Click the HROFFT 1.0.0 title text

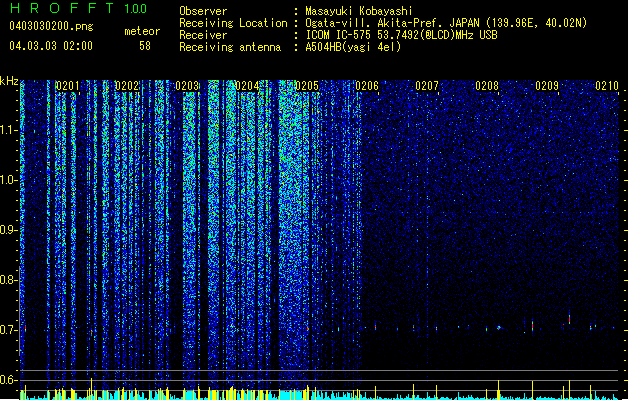point(79,8)
